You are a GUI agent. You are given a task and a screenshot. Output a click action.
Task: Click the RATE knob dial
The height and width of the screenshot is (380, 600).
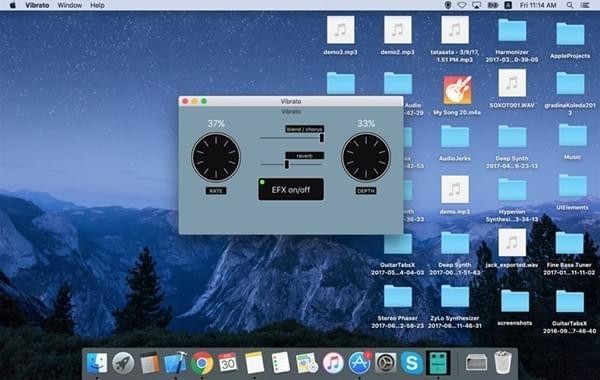pos(216,157)
